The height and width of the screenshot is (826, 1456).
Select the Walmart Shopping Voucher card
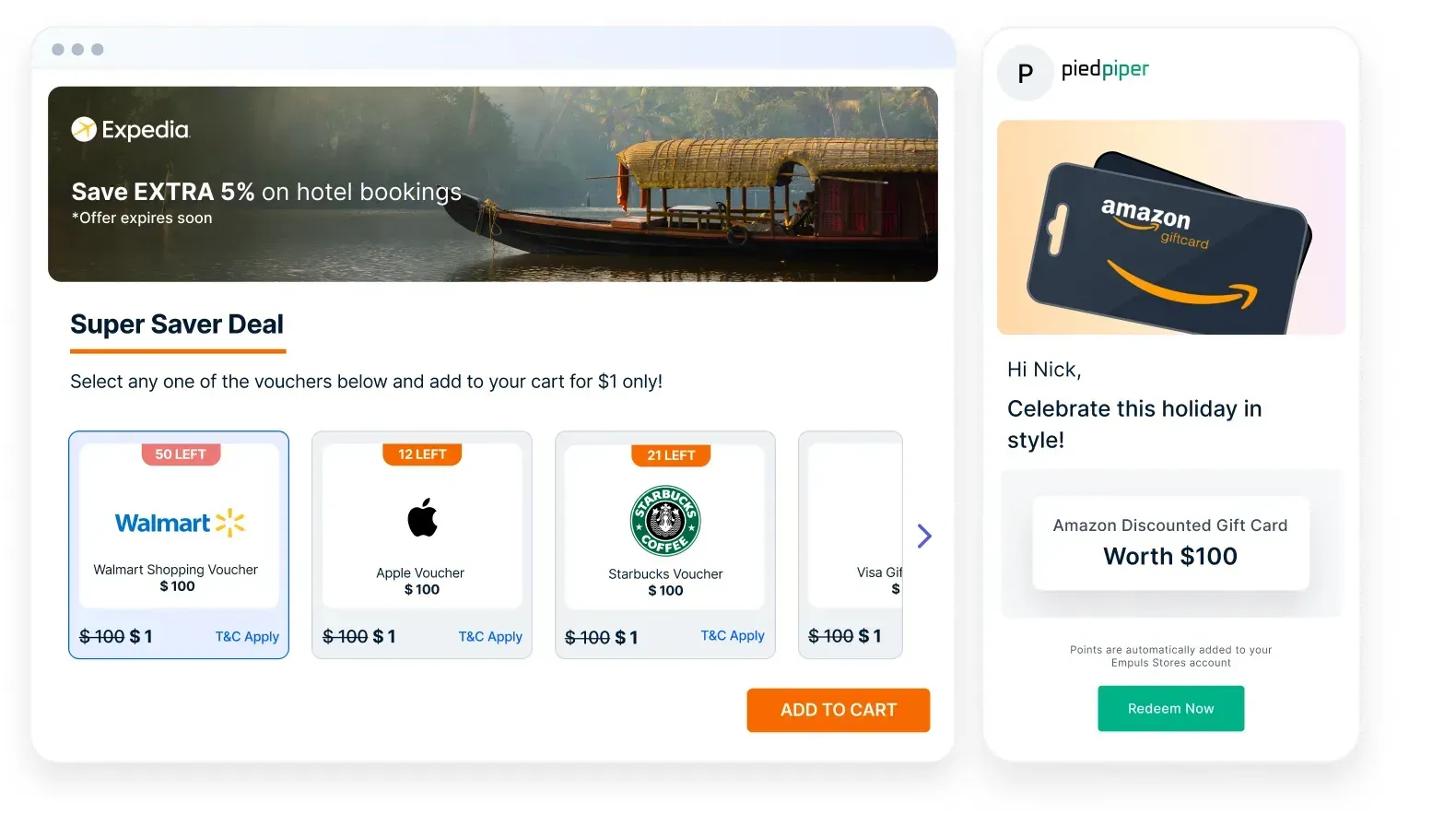(178, 545)
